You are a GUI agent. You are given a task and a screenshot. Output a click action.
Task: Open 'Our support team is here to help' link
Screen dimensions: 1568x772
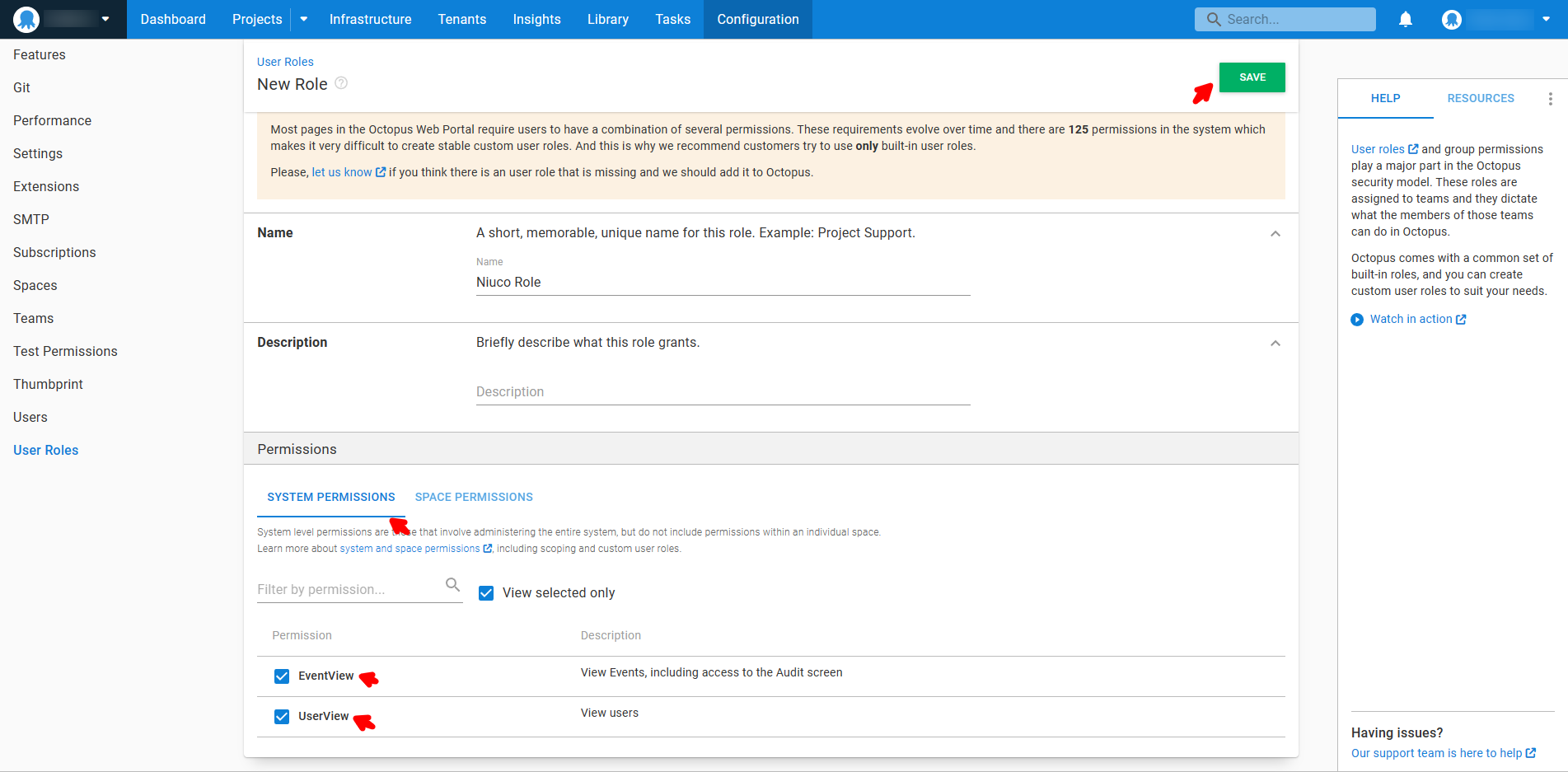[x=1436, y=753]
